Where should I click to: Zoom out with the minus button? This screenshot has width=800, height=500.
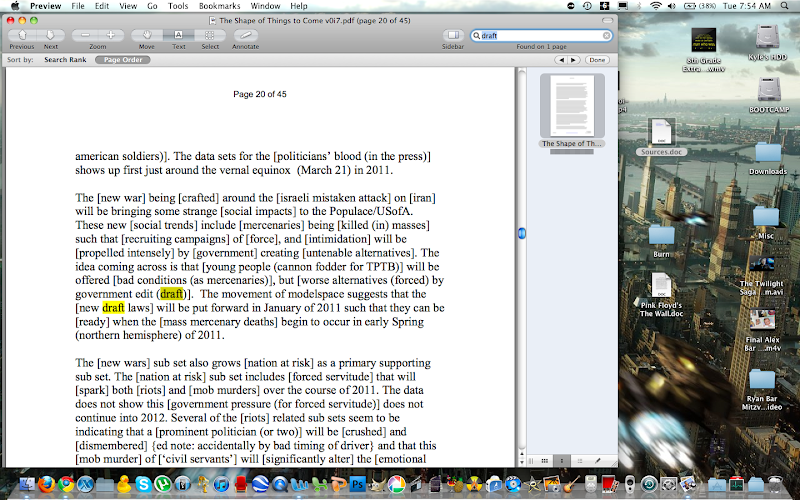(85, 35)
